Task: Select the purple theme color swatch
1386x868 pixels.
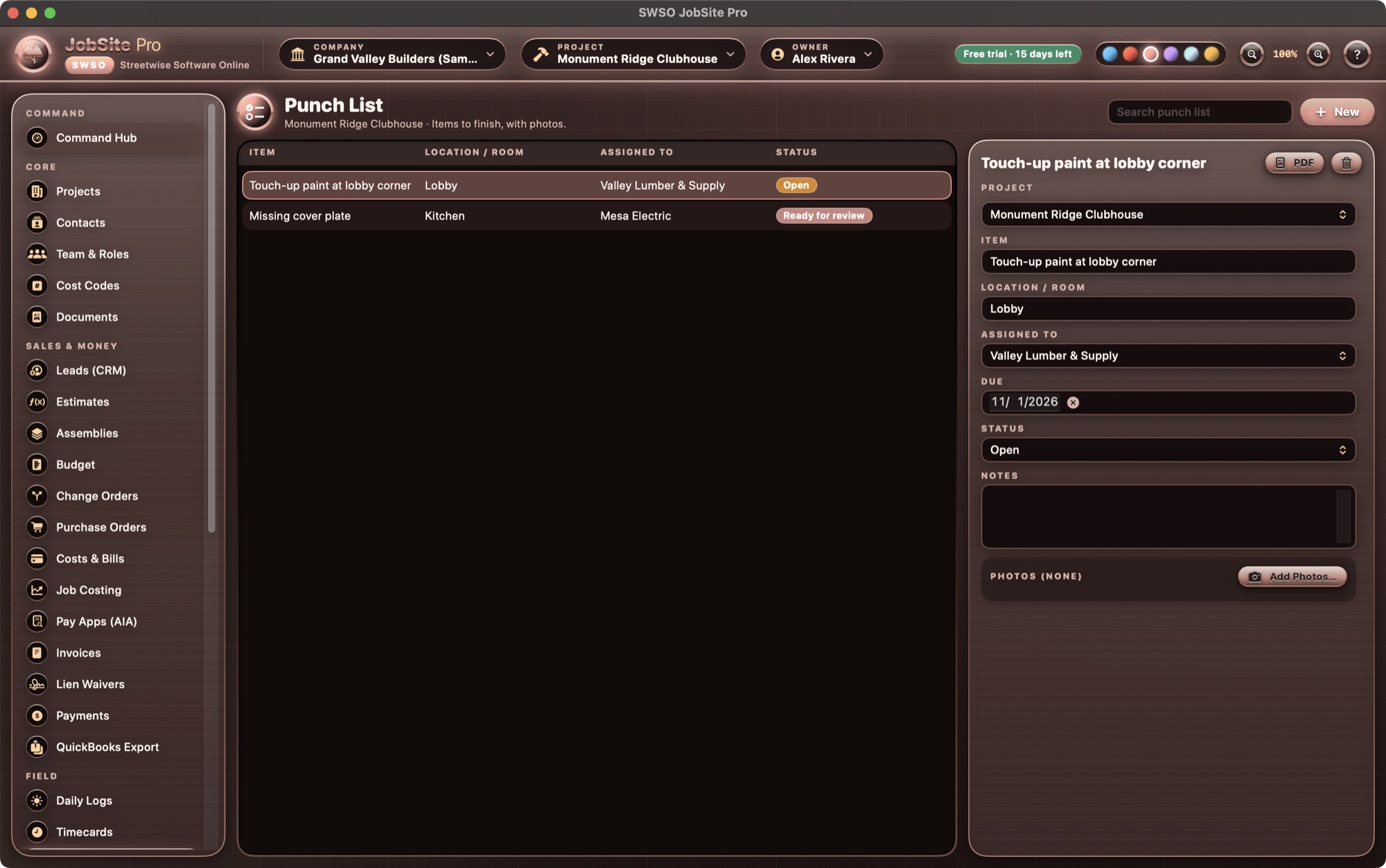Action: tap(1170, 54)
